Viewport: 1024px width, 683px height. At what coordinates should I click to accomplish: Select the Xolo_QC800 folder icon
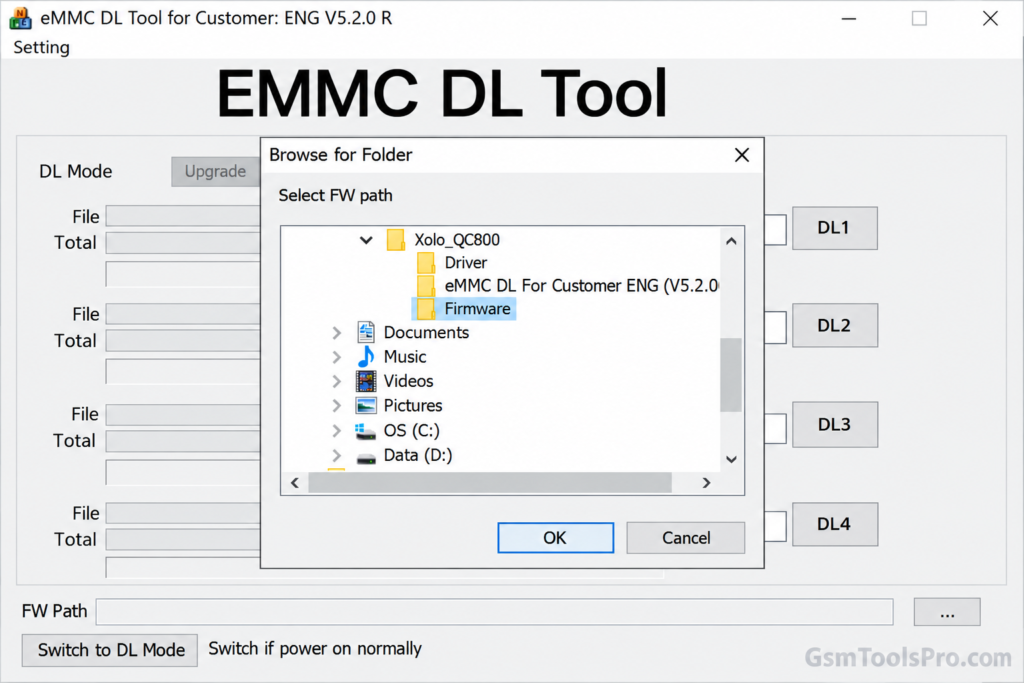point(395,240)
